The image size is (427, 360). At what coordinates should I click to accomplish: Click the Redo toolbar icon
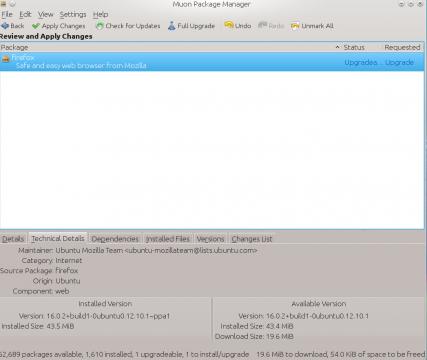(263, 25)
